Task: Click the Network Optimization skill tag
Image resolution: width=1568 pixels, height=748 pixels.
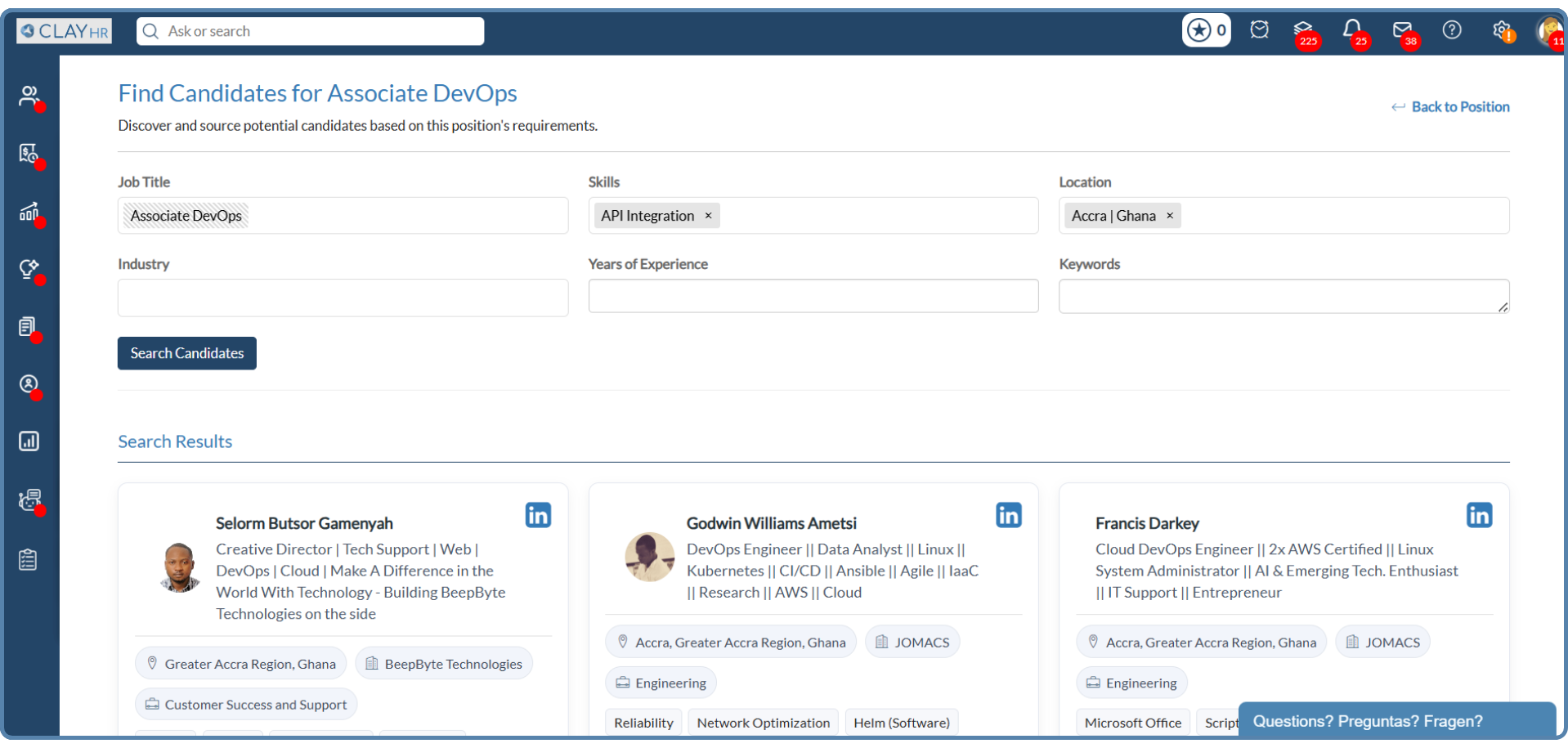Action: coord(763,723)
